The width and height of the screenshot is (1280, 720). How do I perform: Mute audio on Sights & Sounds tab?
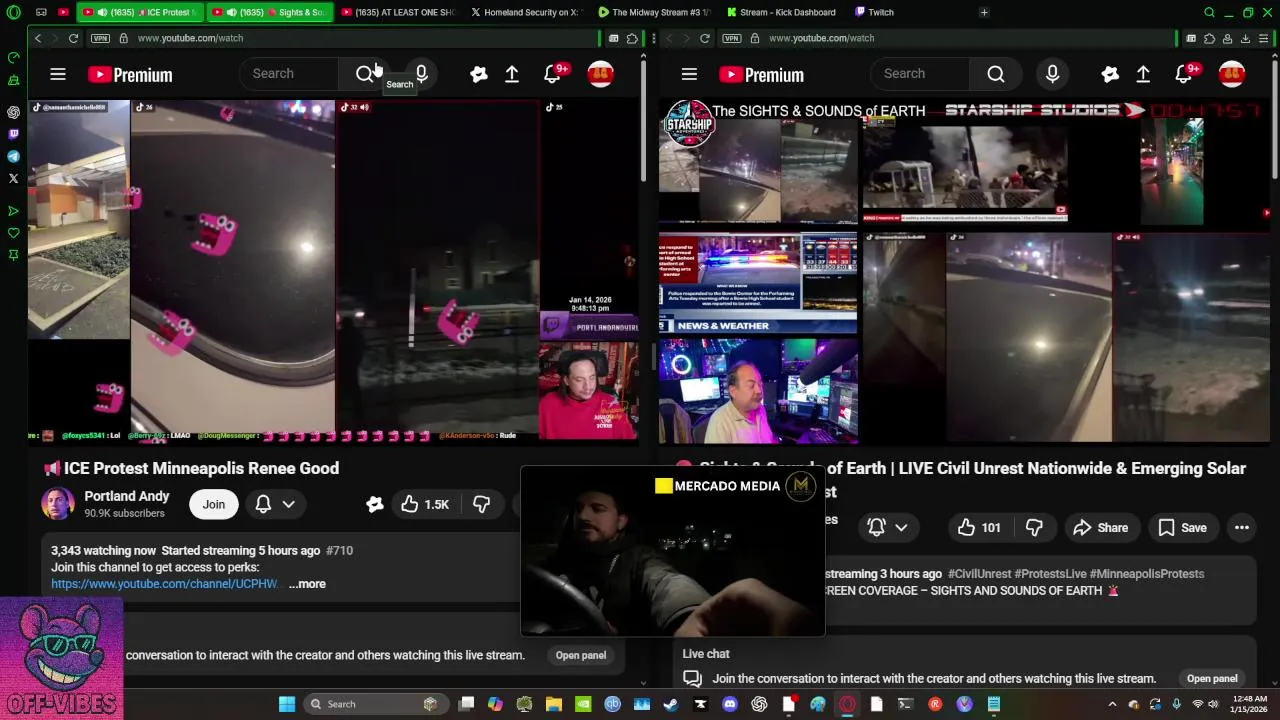[x=231, y=13]
